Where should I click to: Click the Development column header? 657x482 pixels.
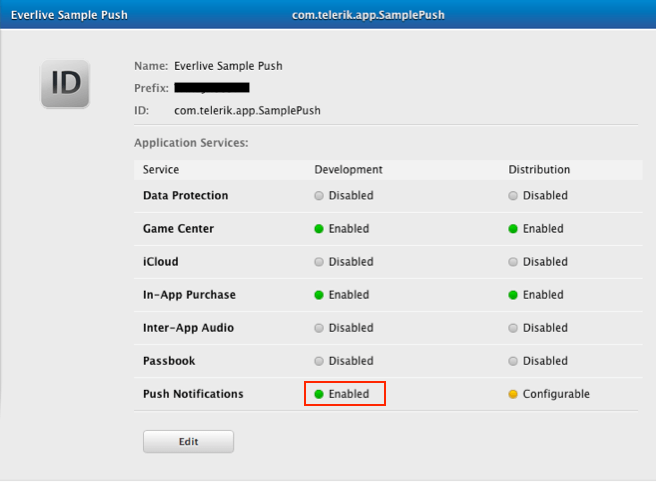348,170
